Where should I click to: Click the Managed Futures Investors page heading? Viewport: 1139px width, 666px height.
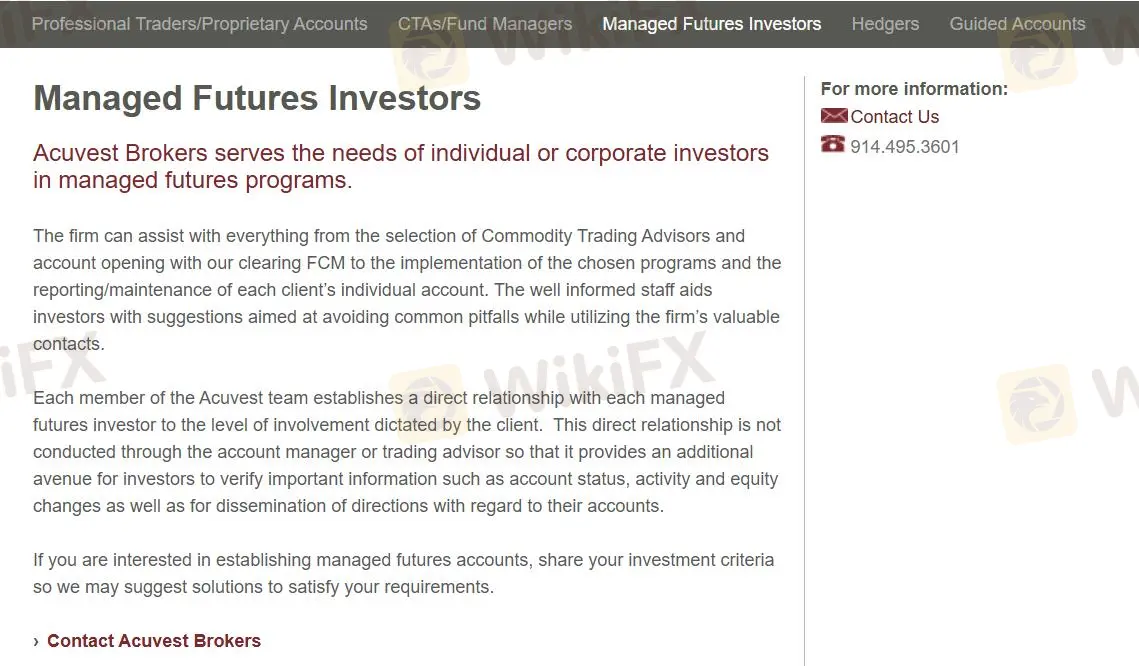257,98
